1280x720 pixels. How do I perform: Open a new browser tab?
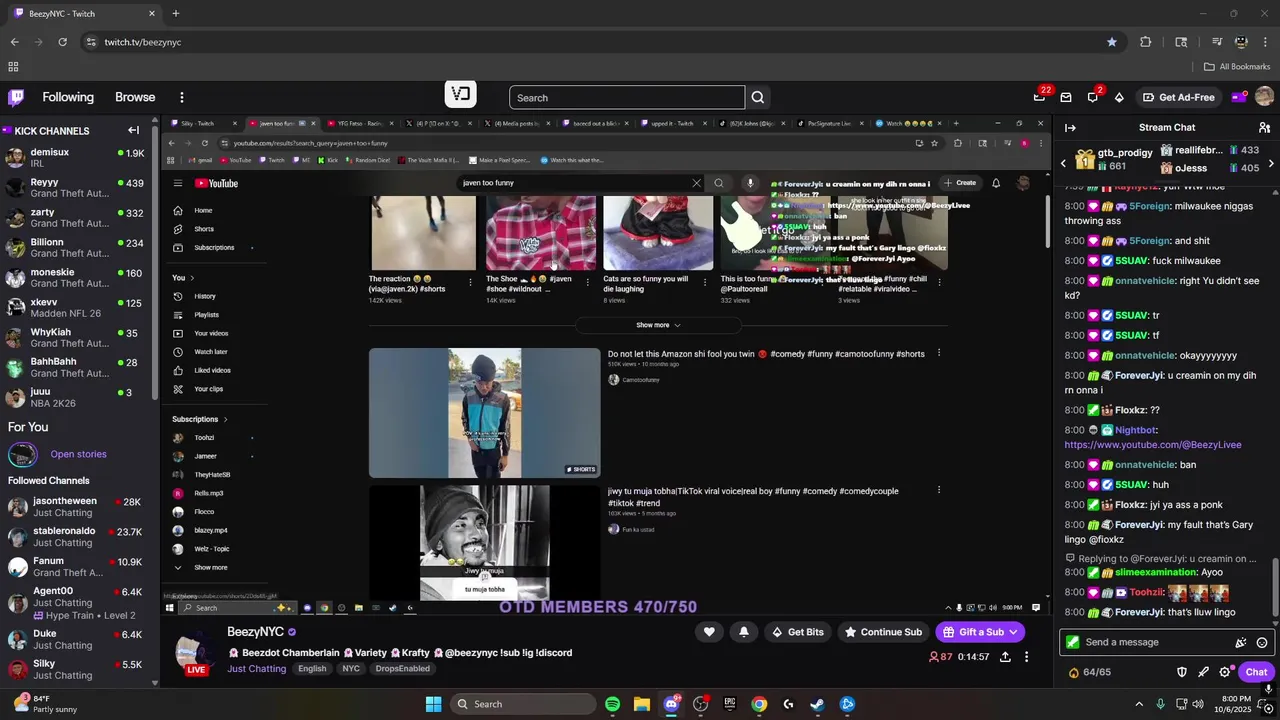[x=176, y=14]
